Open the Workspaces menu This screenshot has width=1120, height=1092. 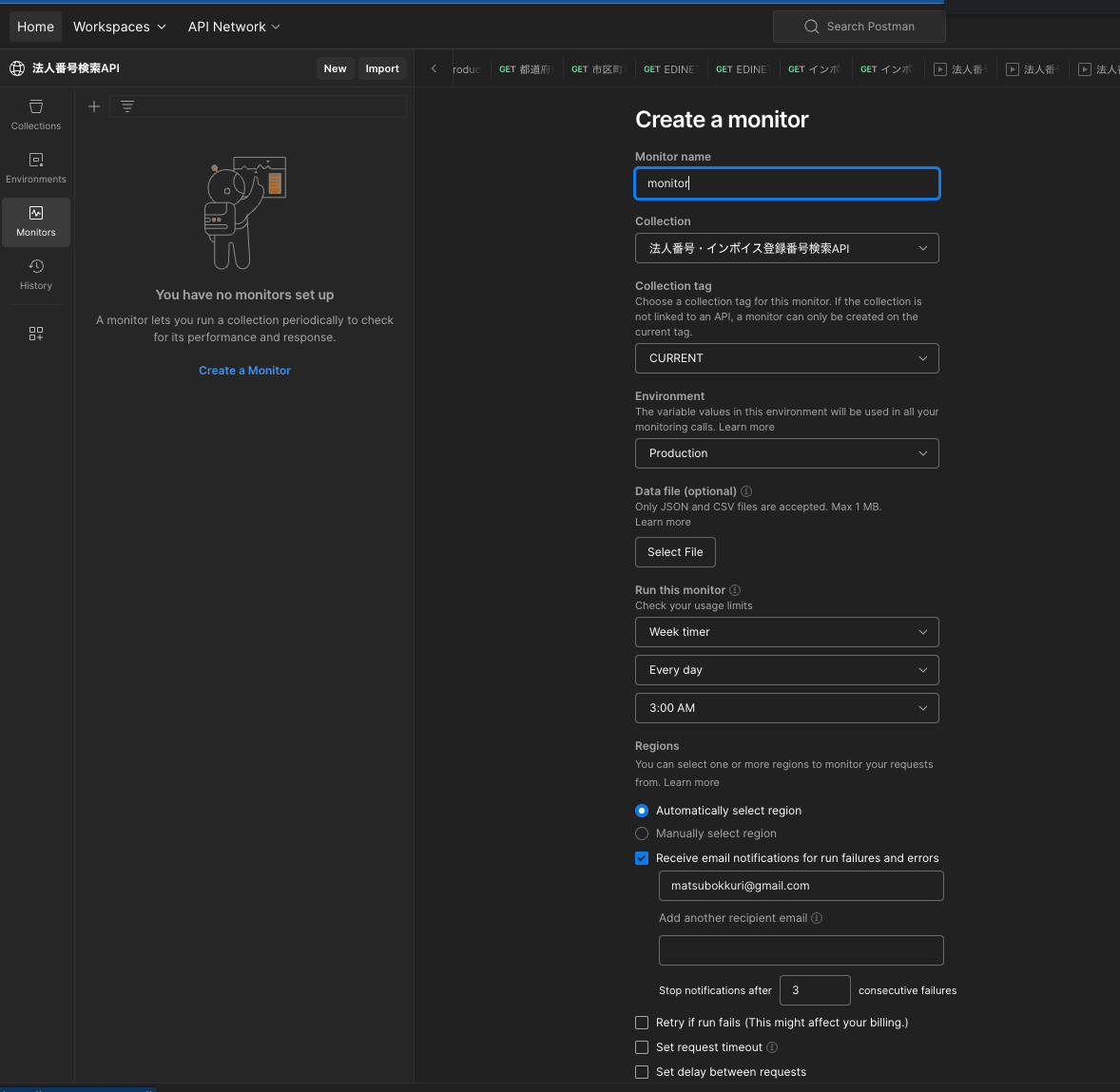click(119, 27)
